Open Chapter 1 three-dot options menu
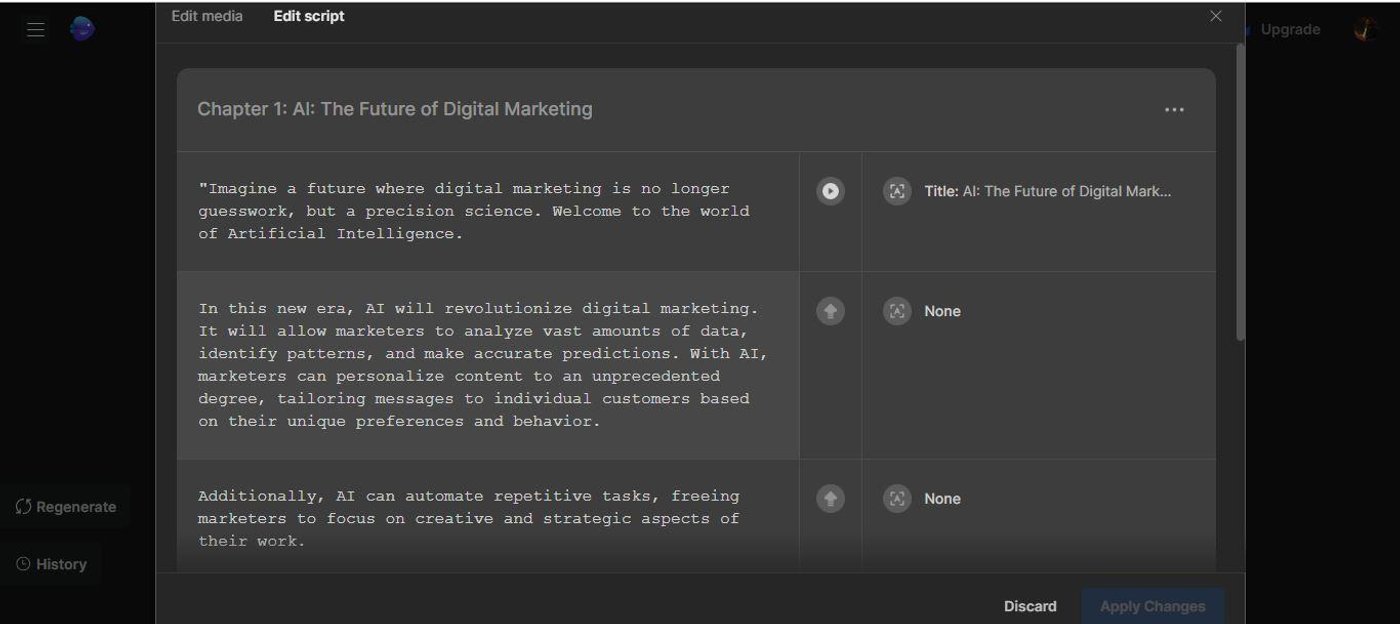This screenshot has height=624, width=1400. click(x=1174, y=110)
